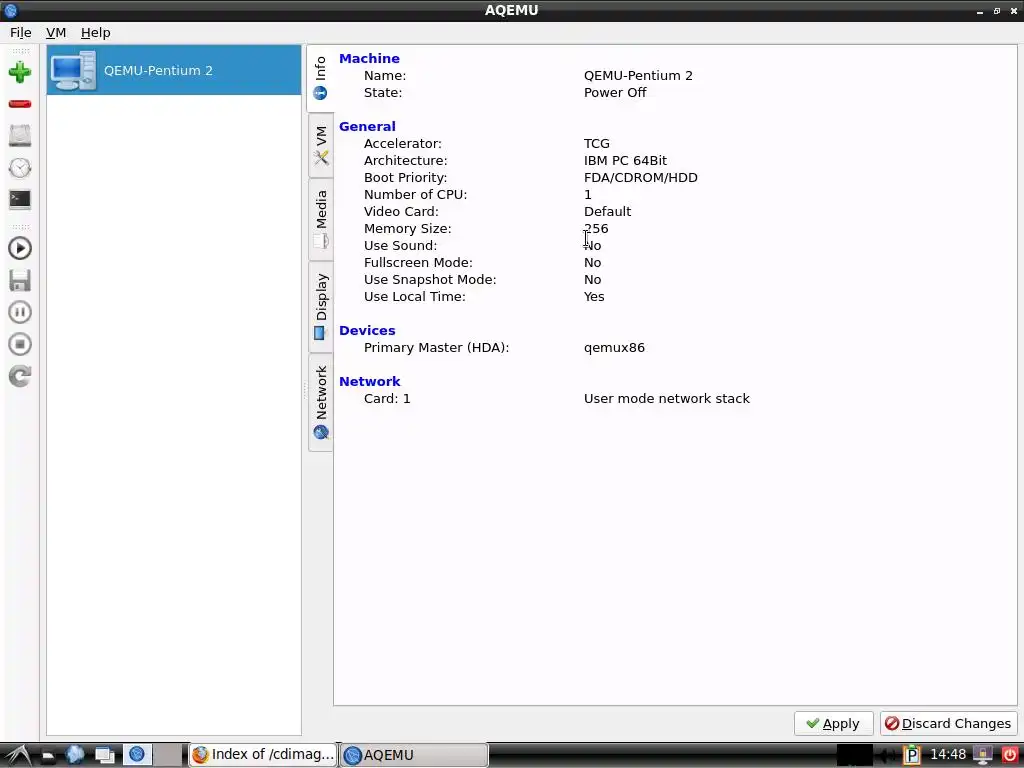Click the 'FDA/CDROM/HDD' boot priority value
The width and height of the screenshot is (1024, 768).
coord(641,177)
